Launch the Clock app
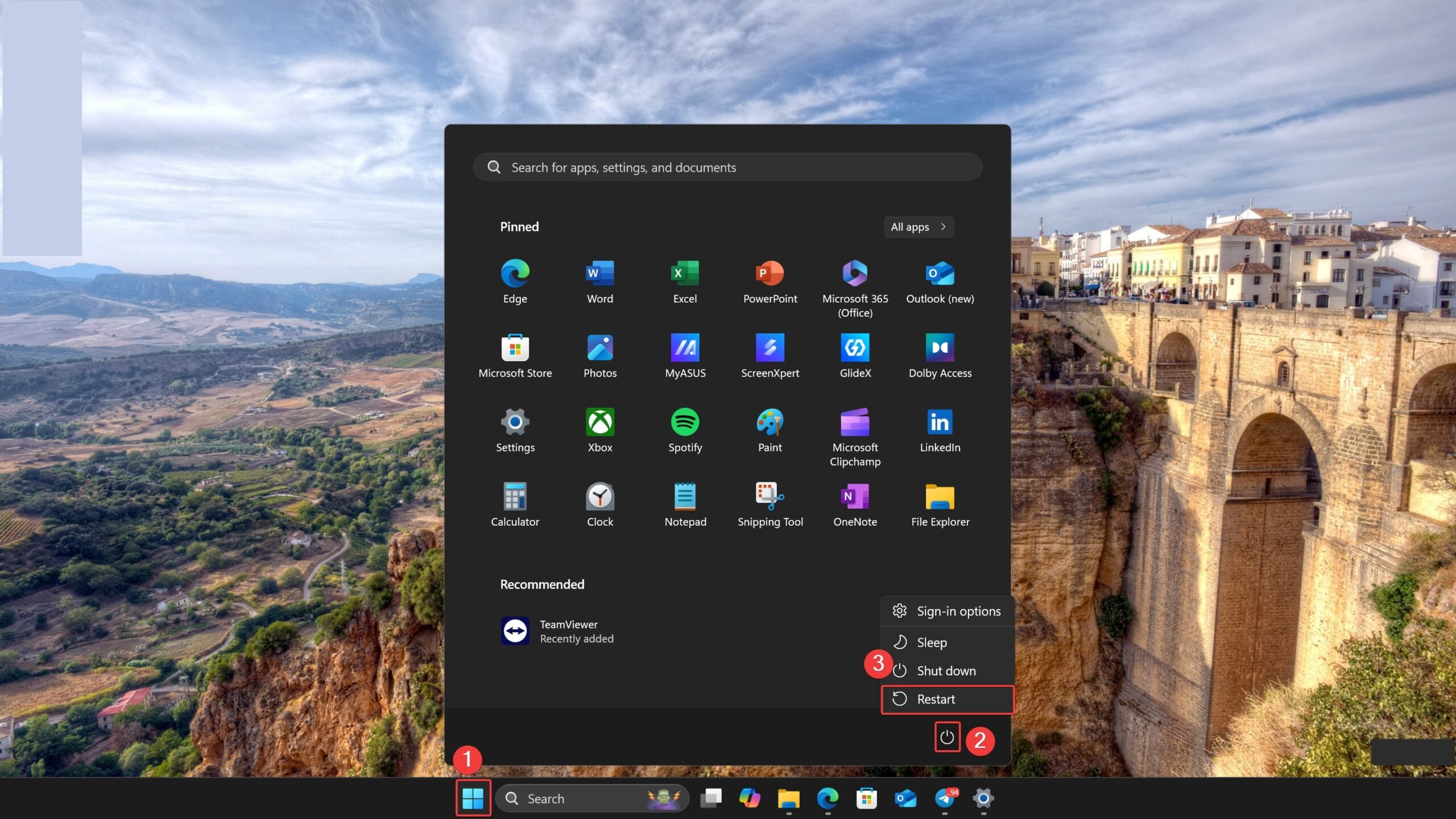 600,506
